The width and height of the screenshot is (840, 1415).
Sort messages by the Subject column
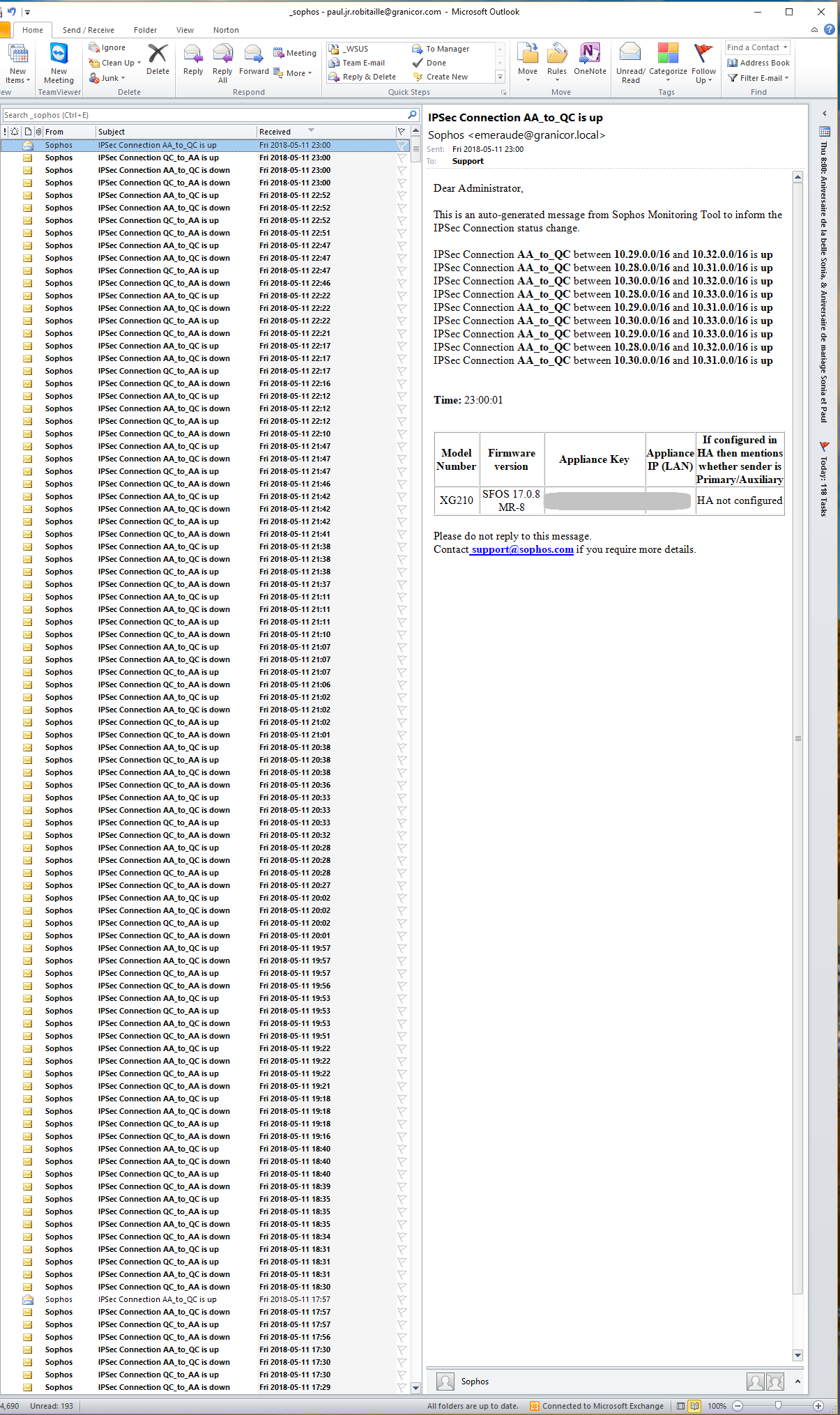tap(176, 132)
